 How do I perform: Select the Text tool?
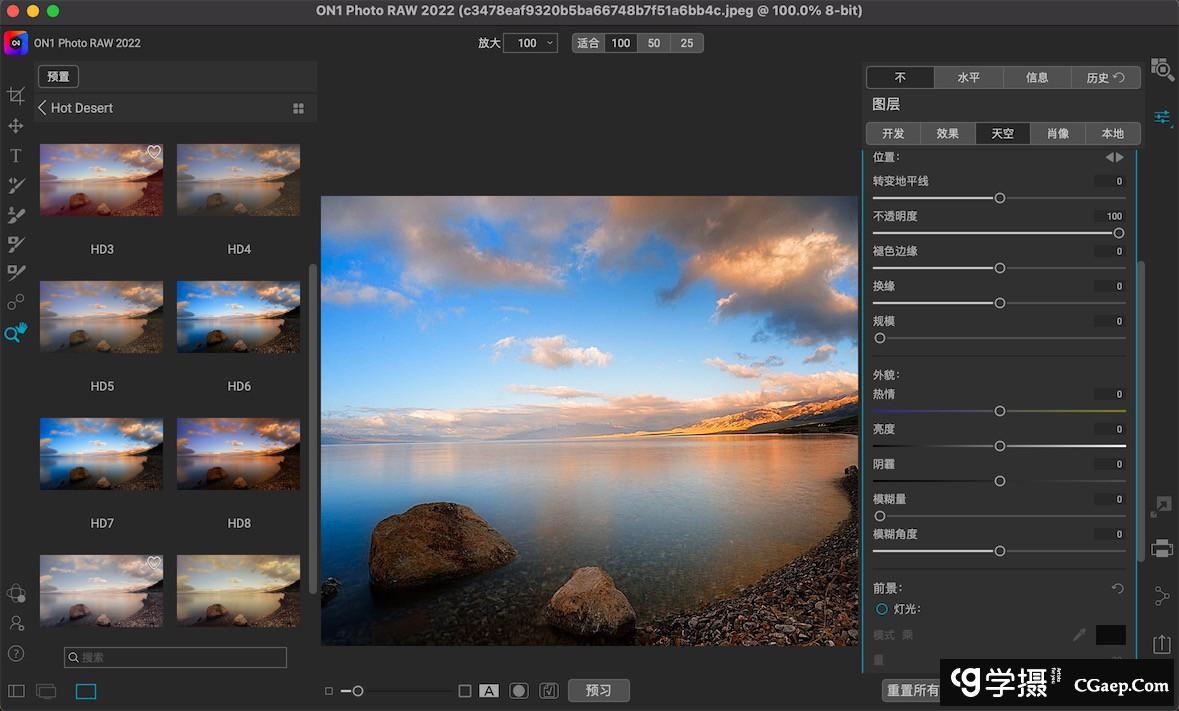[x=16, y=155]
